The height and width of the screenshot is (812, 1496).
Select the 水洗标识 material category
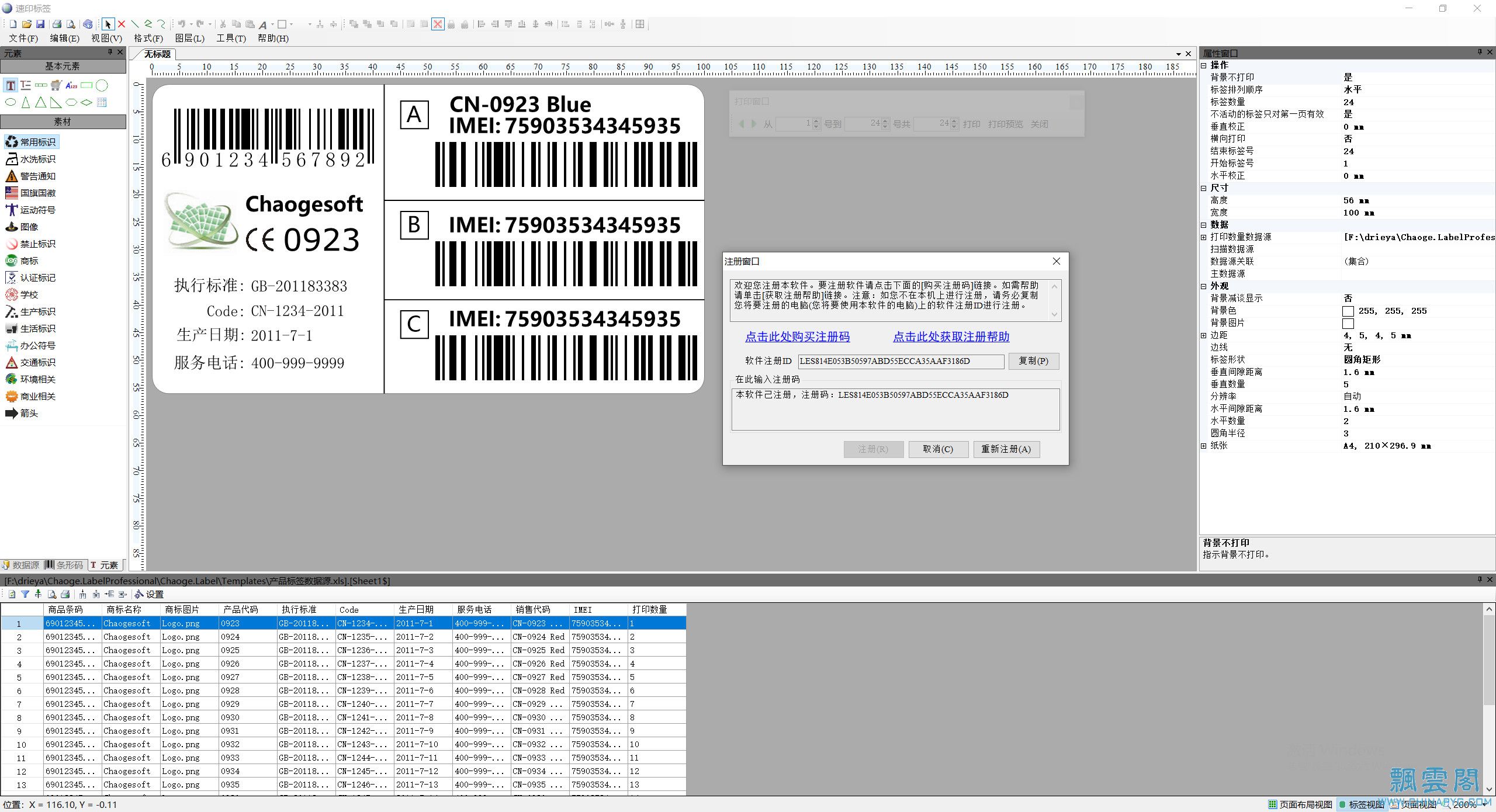(31, 159)
